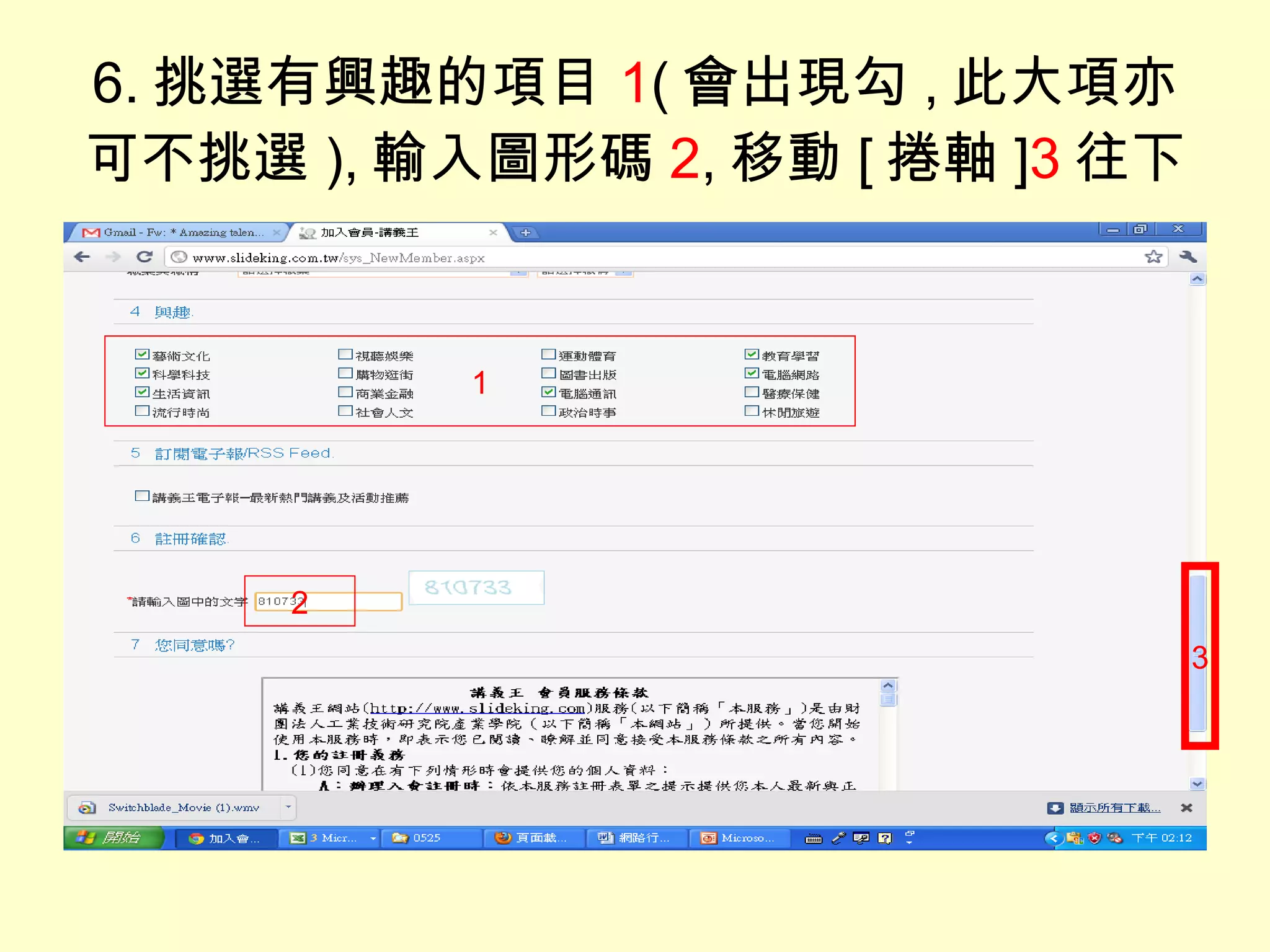Image resolution: width=1270 pixels, height=952 pixels.
Task: Open slideking.com link in terms
Action: coord(477,708)
